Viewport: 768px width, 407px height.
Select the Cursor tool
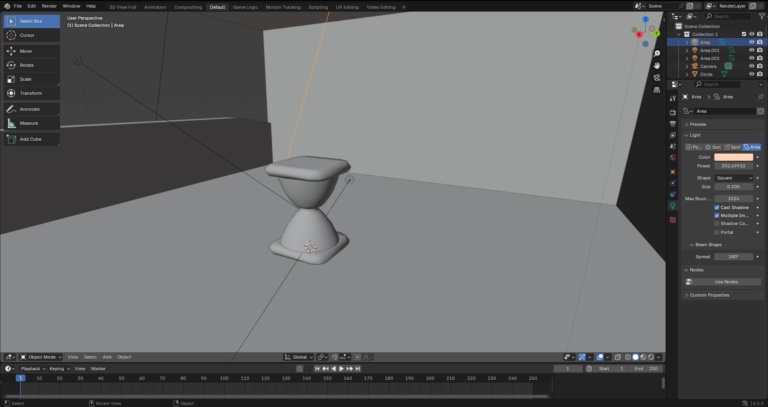[27, 35]
